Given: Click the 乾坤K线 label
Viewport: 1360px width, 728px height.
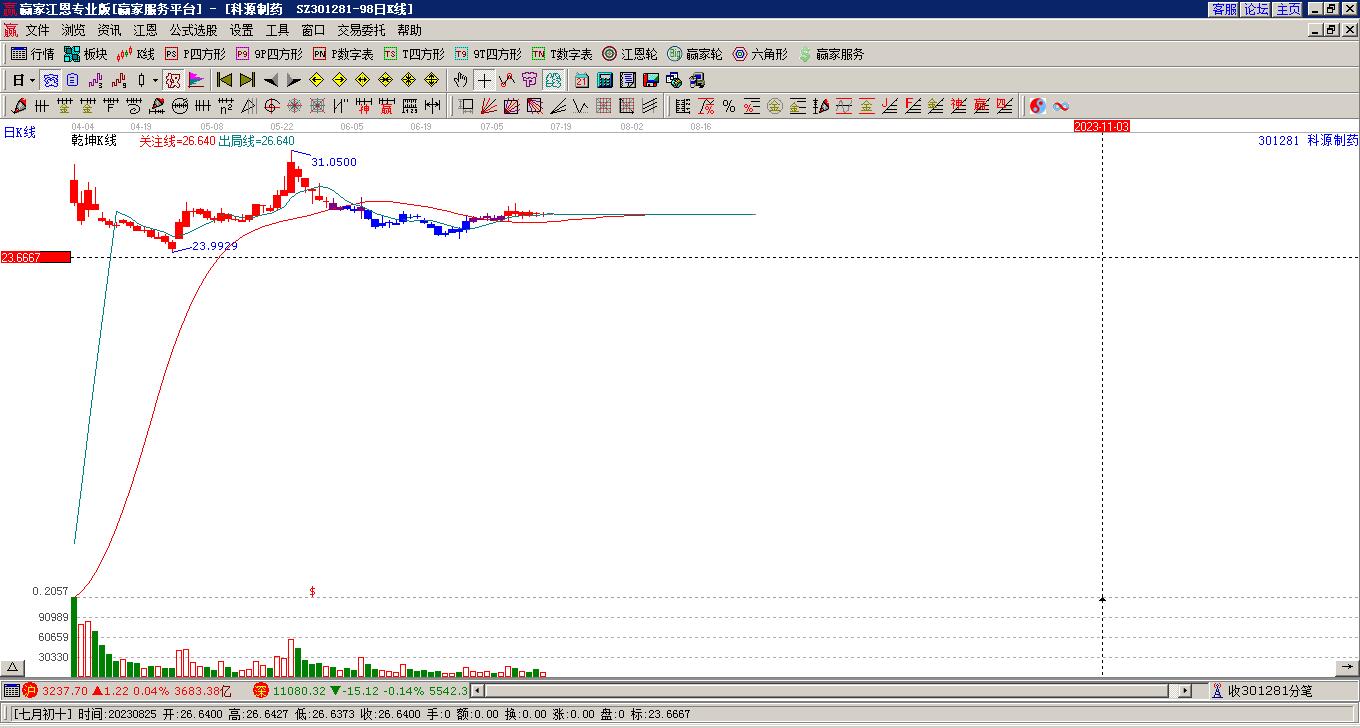Looking at the screenshot, I should click(x=94, y=141).
